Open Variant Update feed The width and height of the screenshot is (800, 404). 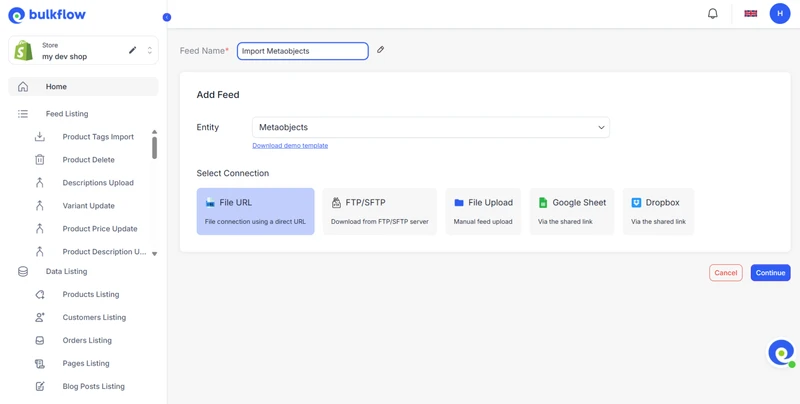(88, 206)
